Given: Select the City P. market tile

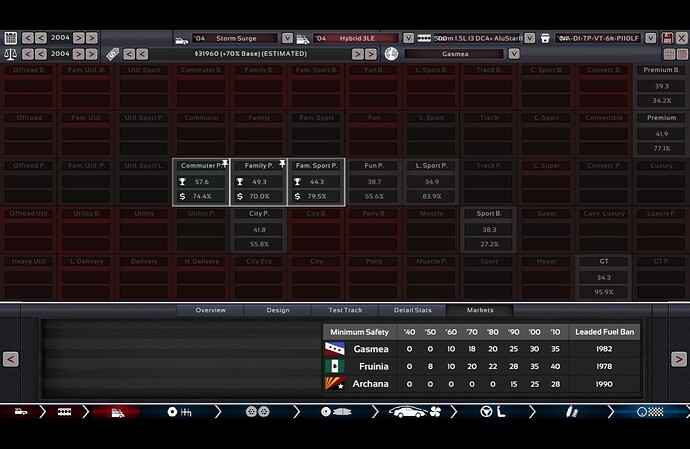Looking at the screenshot, I should click(259, 228).
